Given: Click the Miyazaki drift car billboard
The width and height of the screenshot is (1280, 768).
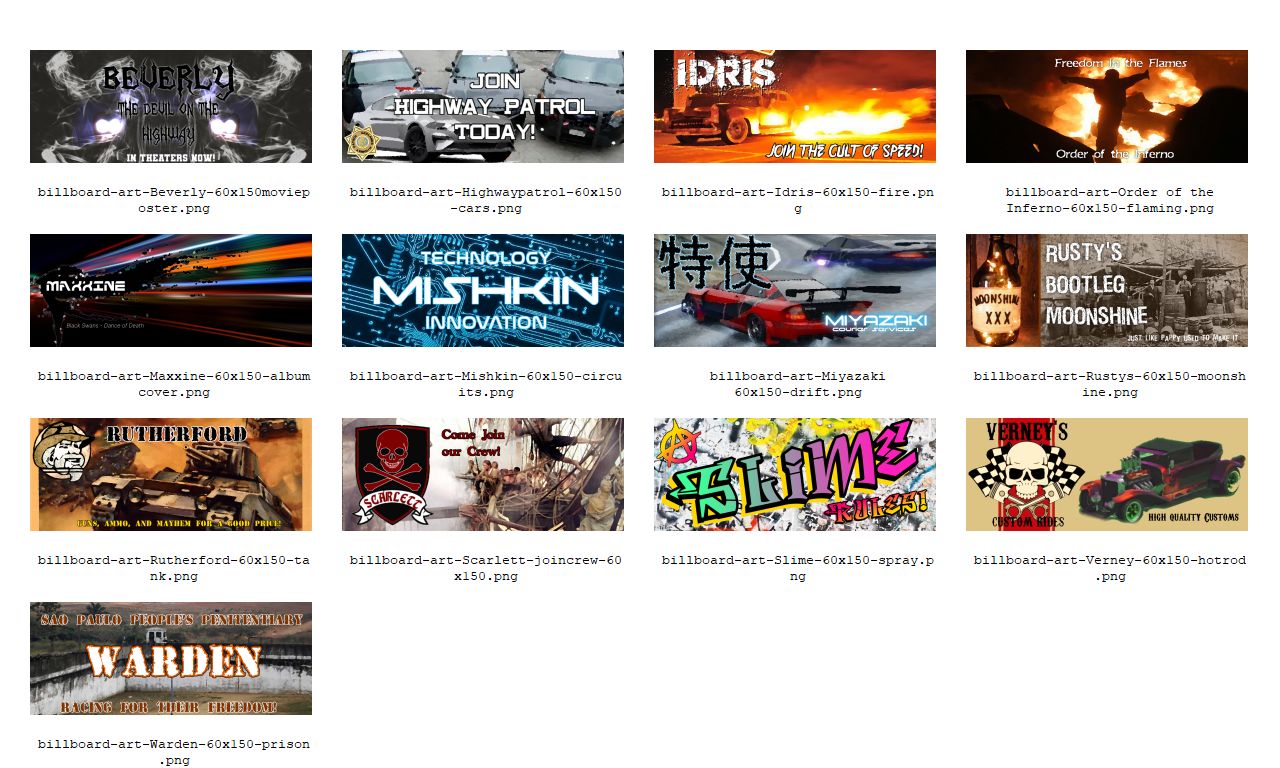Looking at the screenshot, I should pos(794,290).
